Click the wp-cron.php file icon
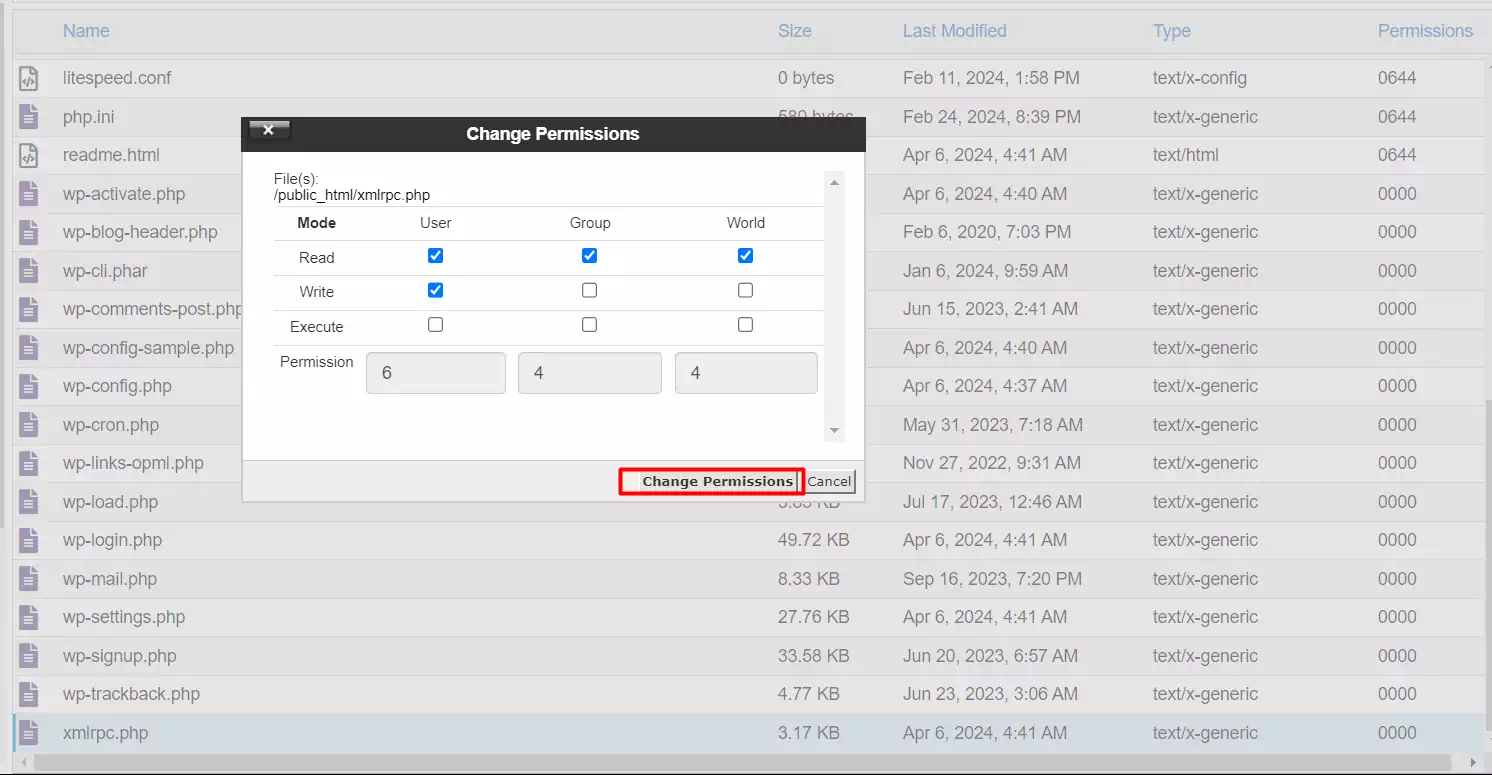The image size is (1492, 775). tap(29, 425)
